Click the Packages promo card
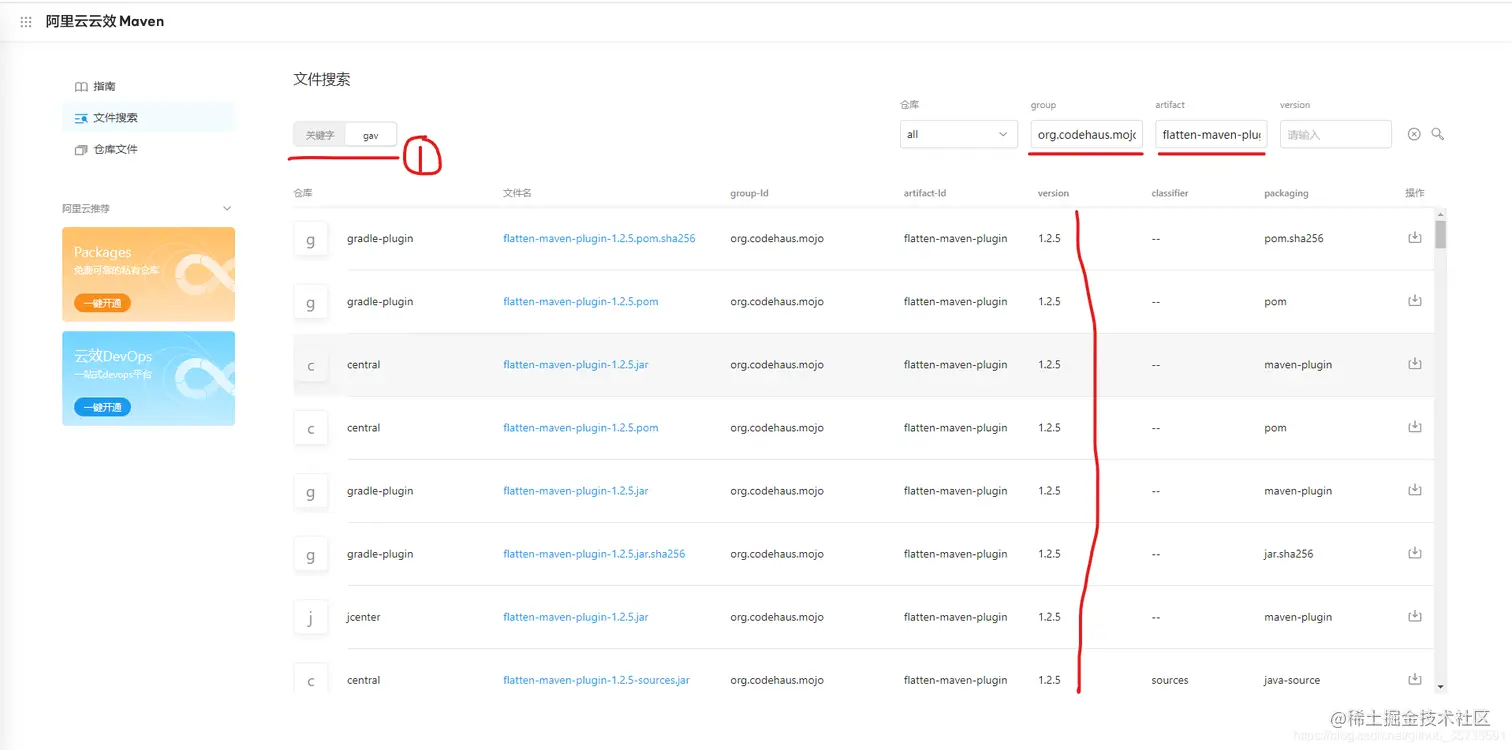 [x=149, y=274]
